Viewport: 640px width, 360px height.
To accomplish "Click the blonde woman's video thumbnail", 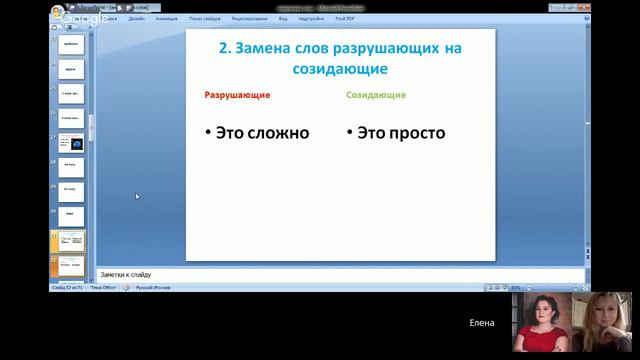I will 602,322.
